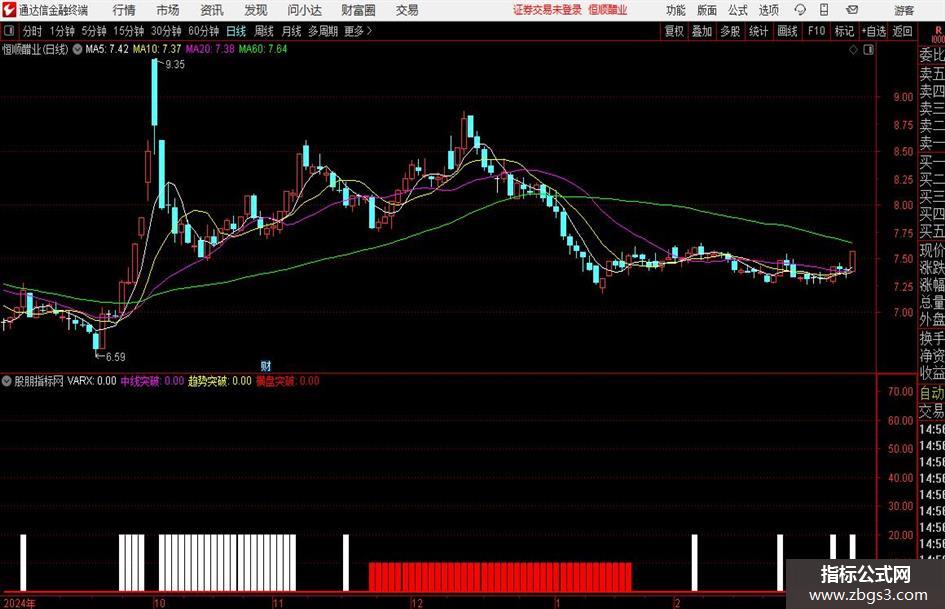Image resolution: width=945 pixels, height=609 pixels.
Task: Switch to 60分钟 period
Action: coord(203,31)
